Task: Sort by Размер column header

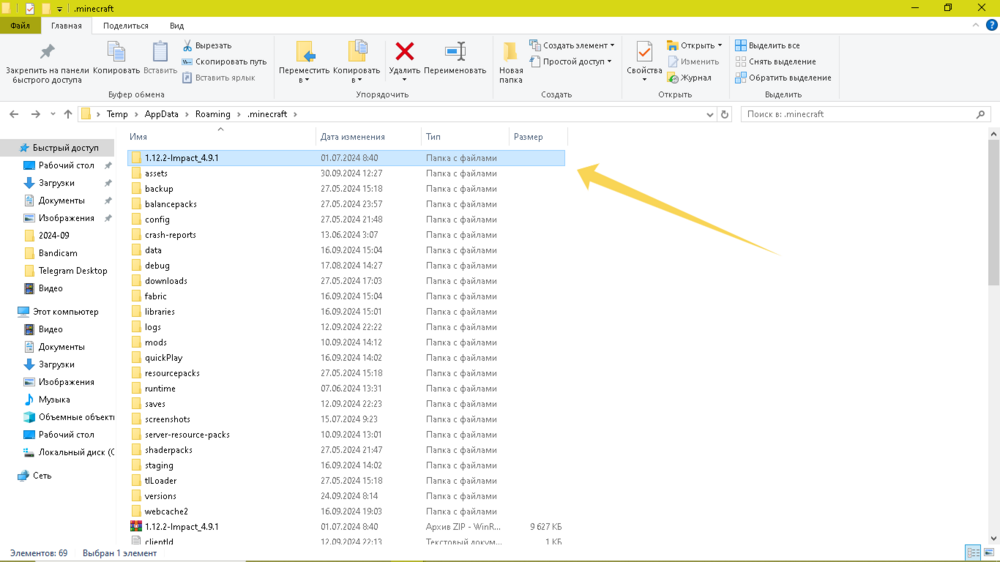Action: (x=529, y=137)
